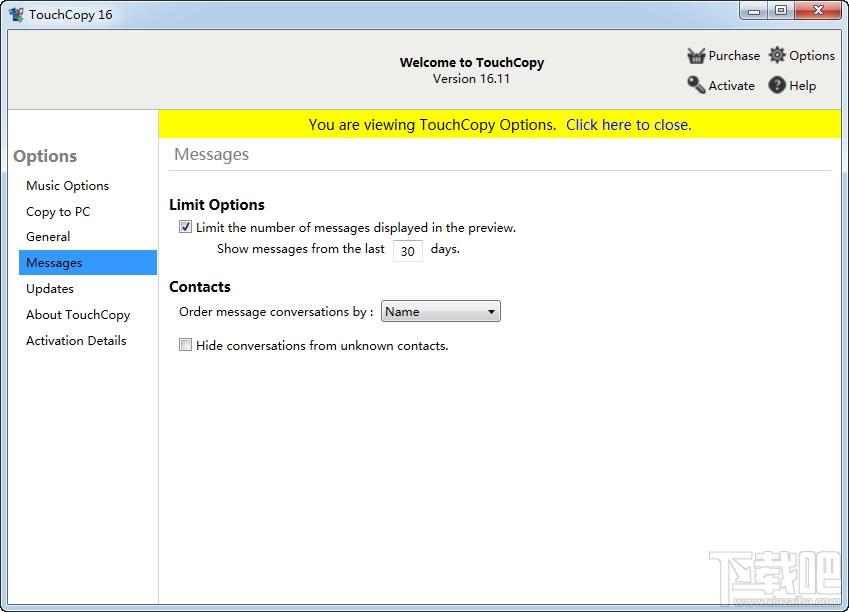Open the Options gear icon
This screenshot has height=612, width=849.
pos(777,56)
